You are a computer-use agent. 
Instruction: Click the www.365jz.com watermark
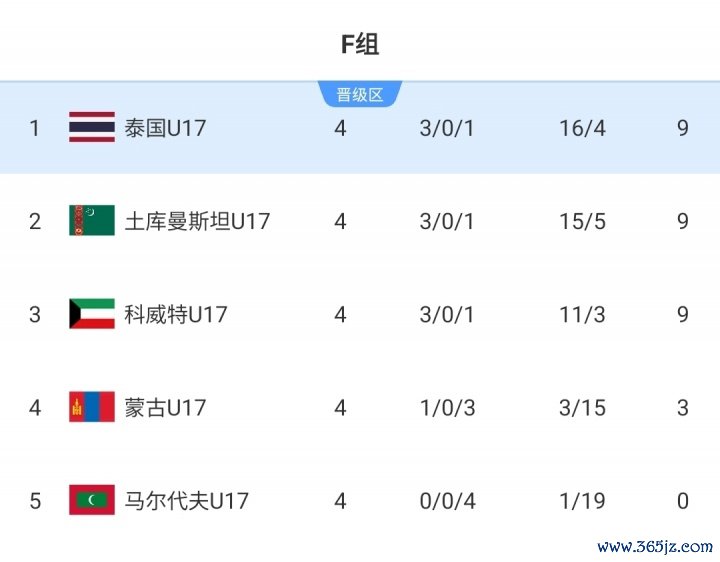click(x=655, y=547)
